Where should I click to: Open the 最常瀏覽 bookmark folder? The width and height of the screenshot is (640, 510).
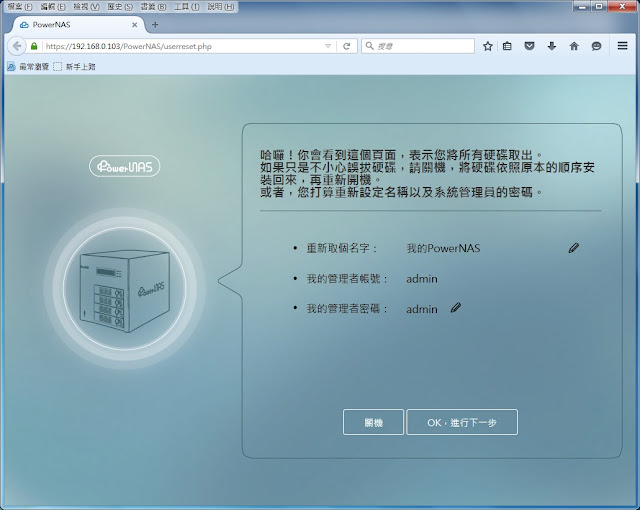coord(28,67)
